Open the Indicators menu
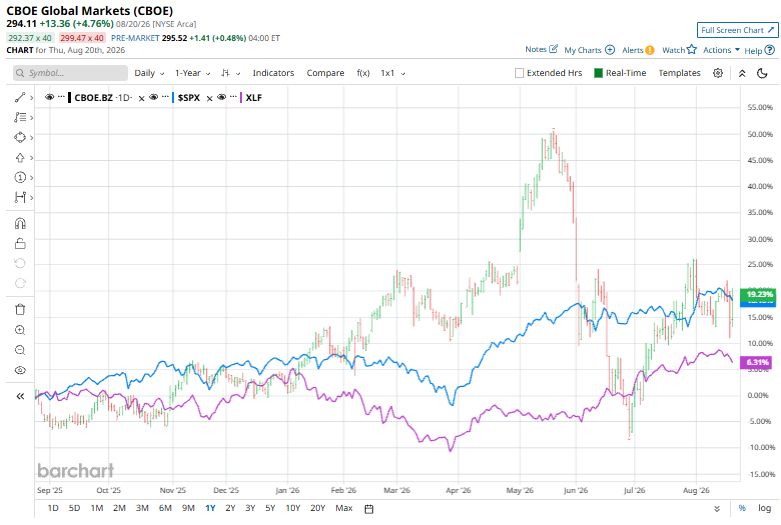 [273, 73]
